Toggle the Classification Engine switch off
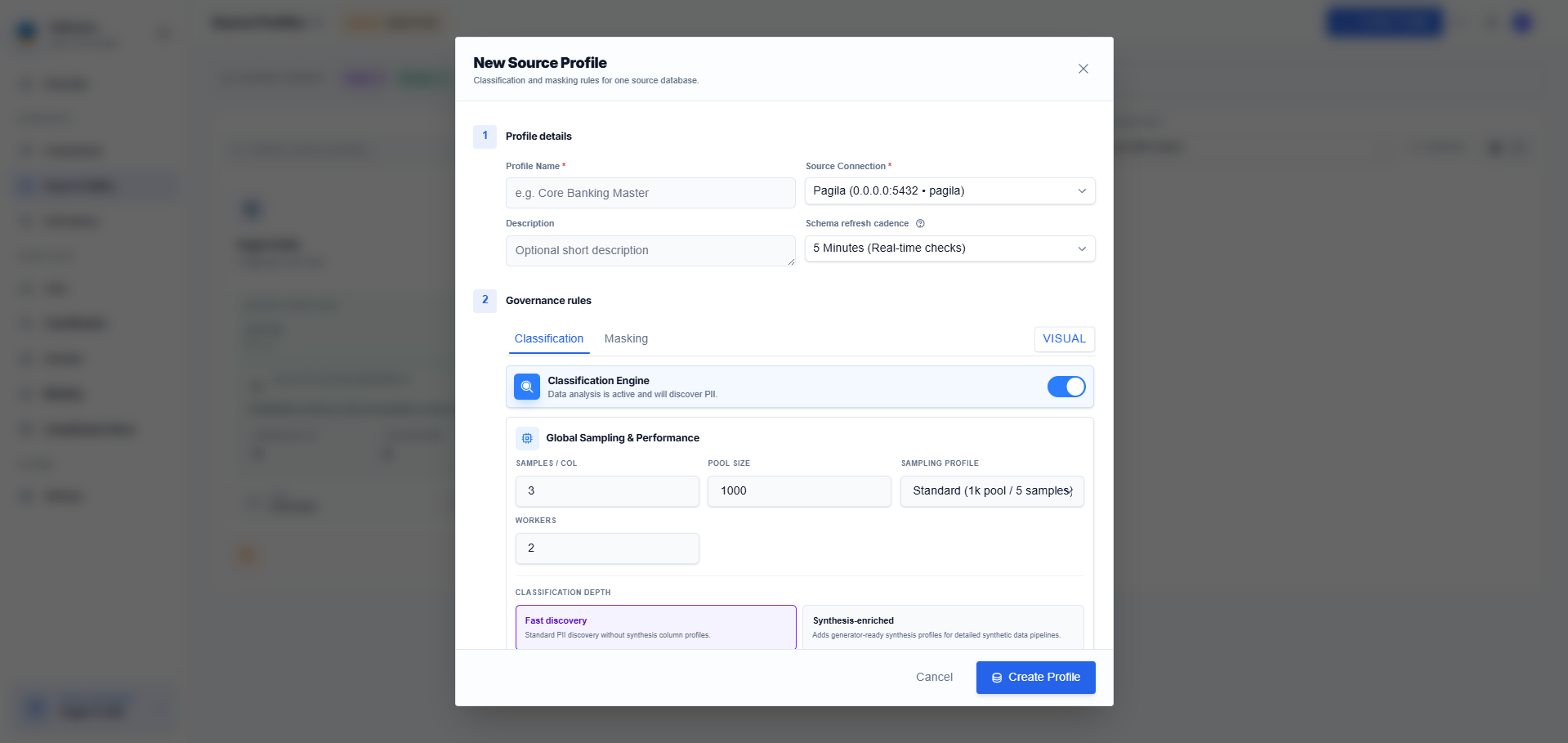 pyautogui.click(x=1066, y=387)
